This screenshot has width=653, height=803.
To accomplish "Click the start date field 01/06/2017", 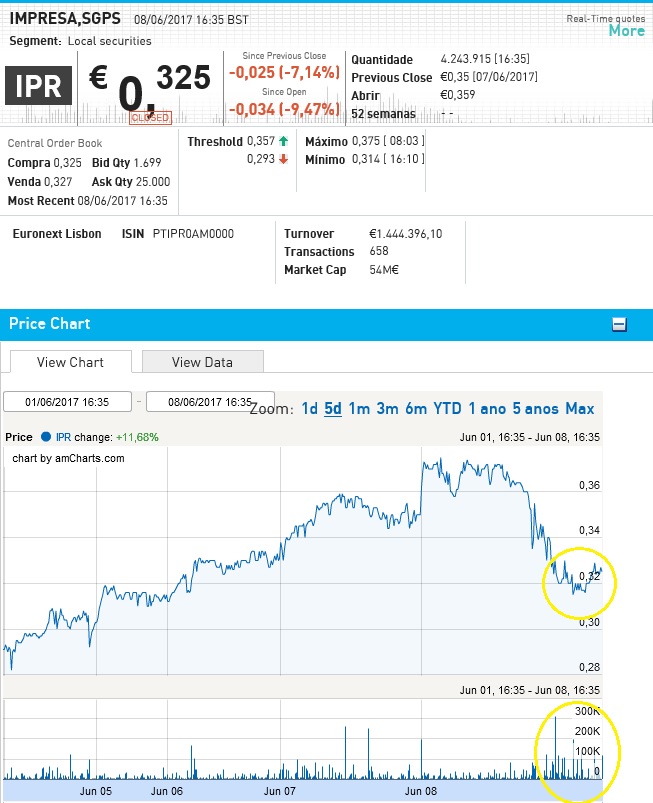I will coord(67,402).
